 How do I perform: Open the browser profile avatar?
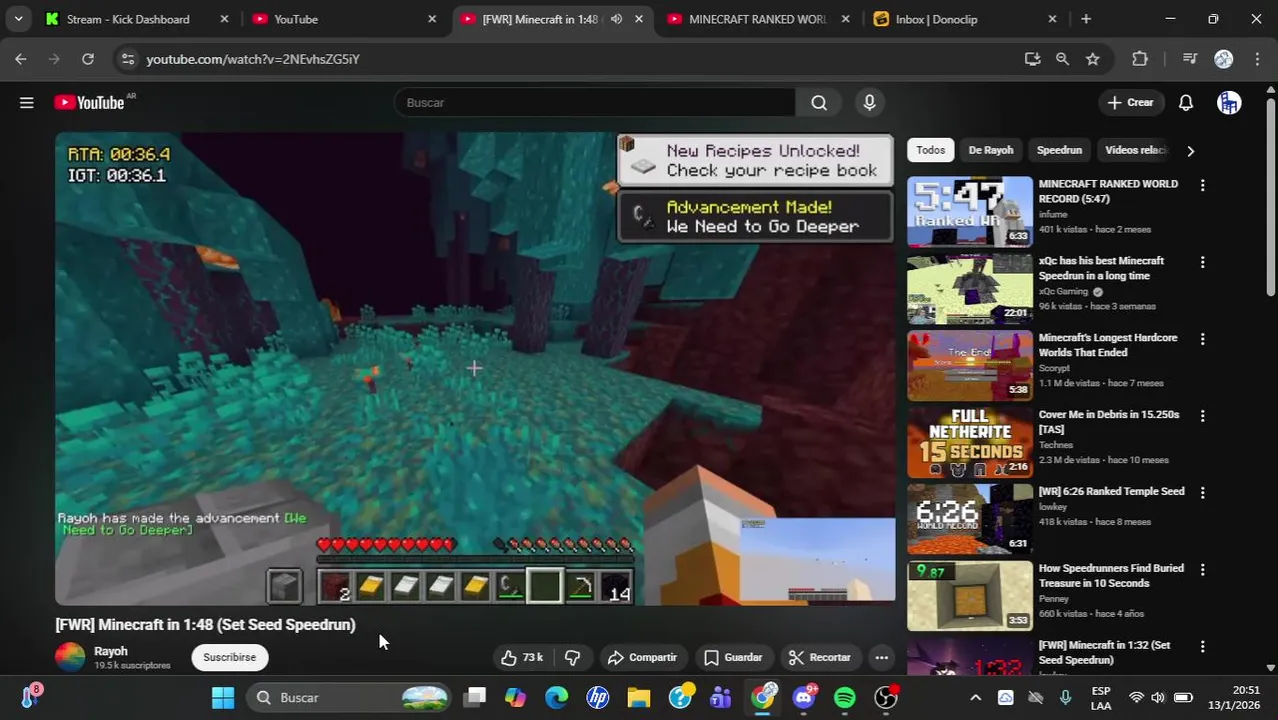(x=1223, y=59)
